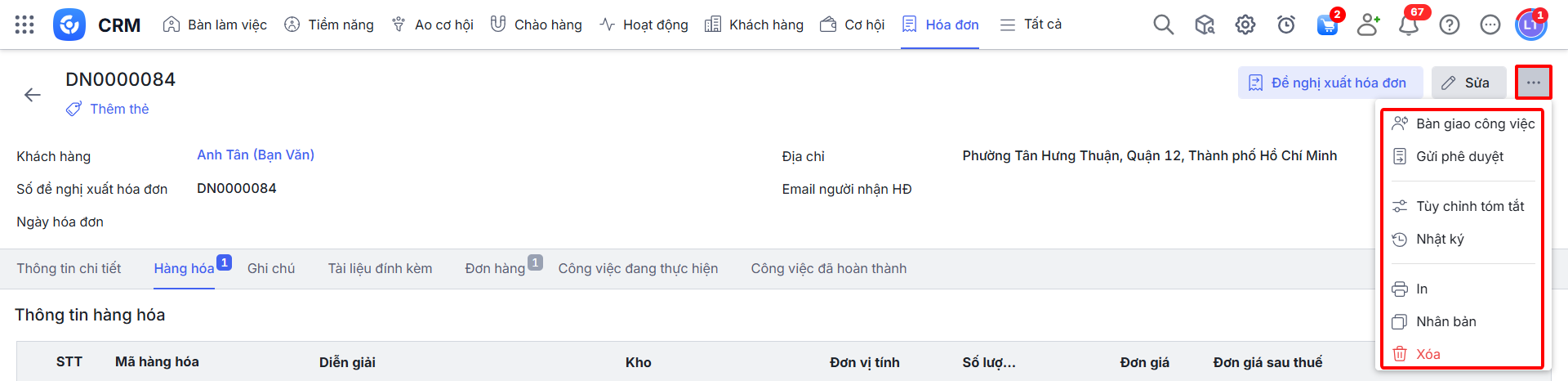Expand the three-dot more actions button
This screenshot has height=381, width=1568.
coord(1533,83)
